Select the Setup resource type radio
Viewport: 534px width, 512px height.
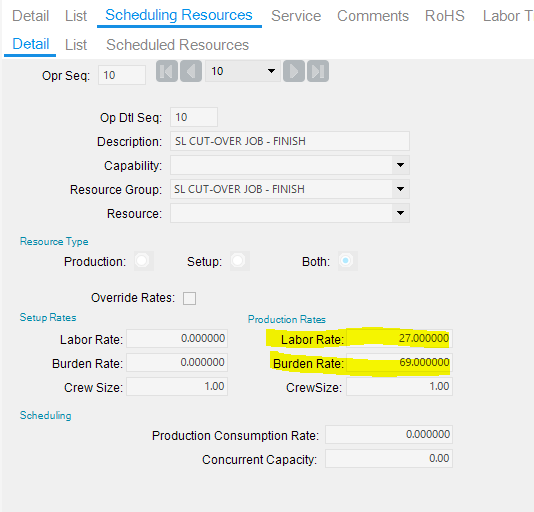coord(239,261)
